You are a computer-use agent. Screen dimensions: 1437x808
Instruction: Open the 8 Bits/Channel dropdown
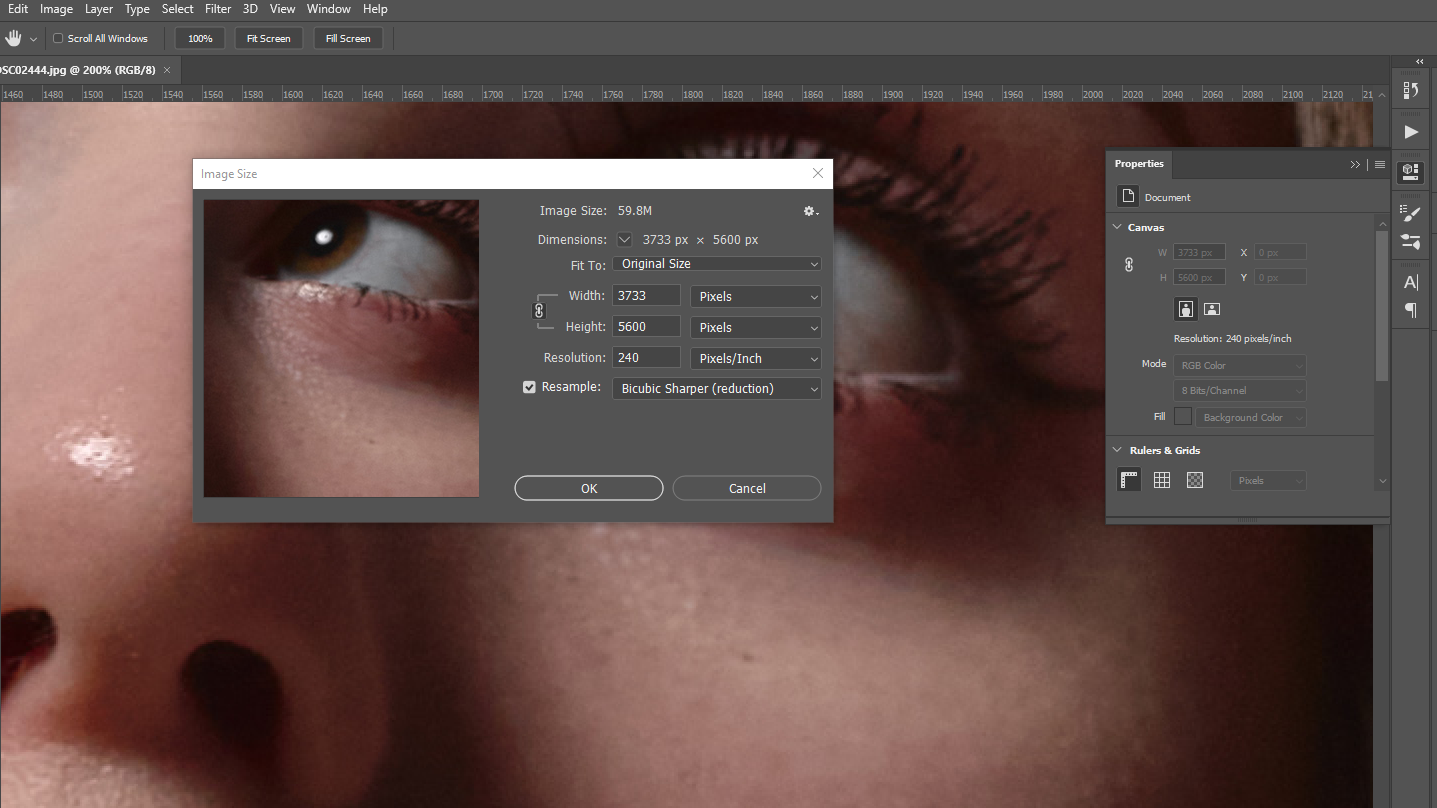[1240, 390]
